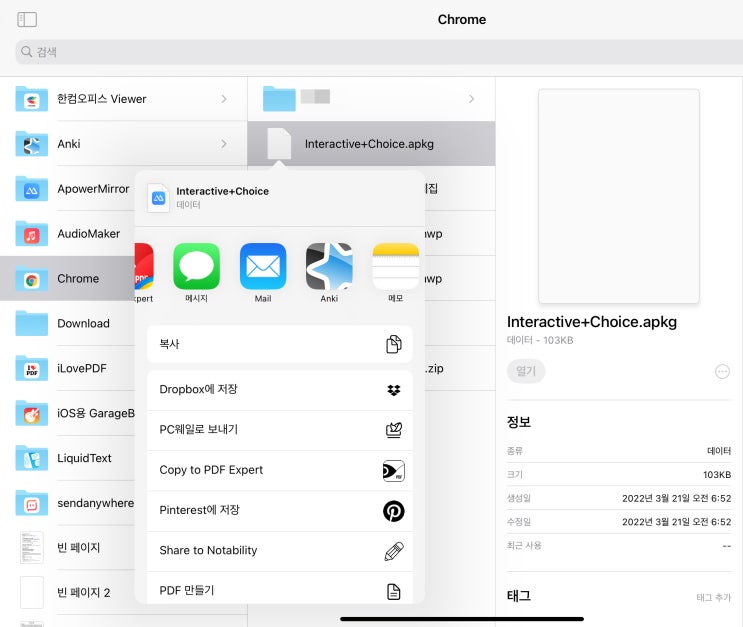Open the AudioMaker folder

[x=67, y=234]
